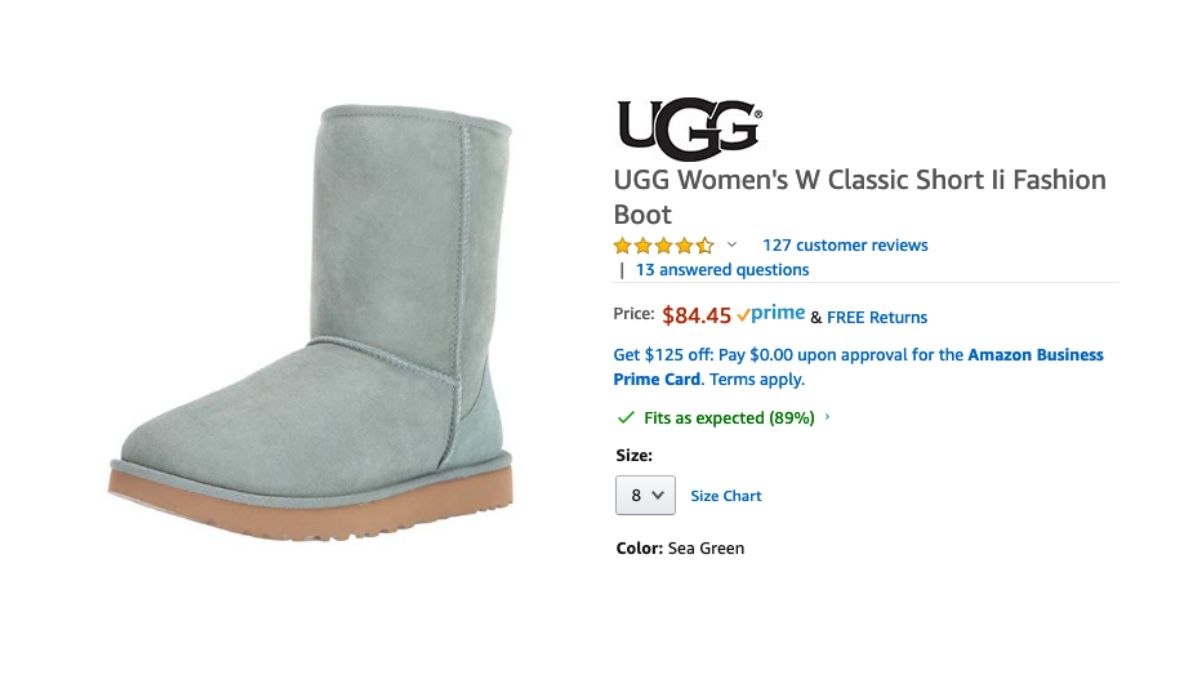Viewport: 1200px width, 675px height.
Task: Click the FREE Returns link
Action: click(x=877, y=317)
